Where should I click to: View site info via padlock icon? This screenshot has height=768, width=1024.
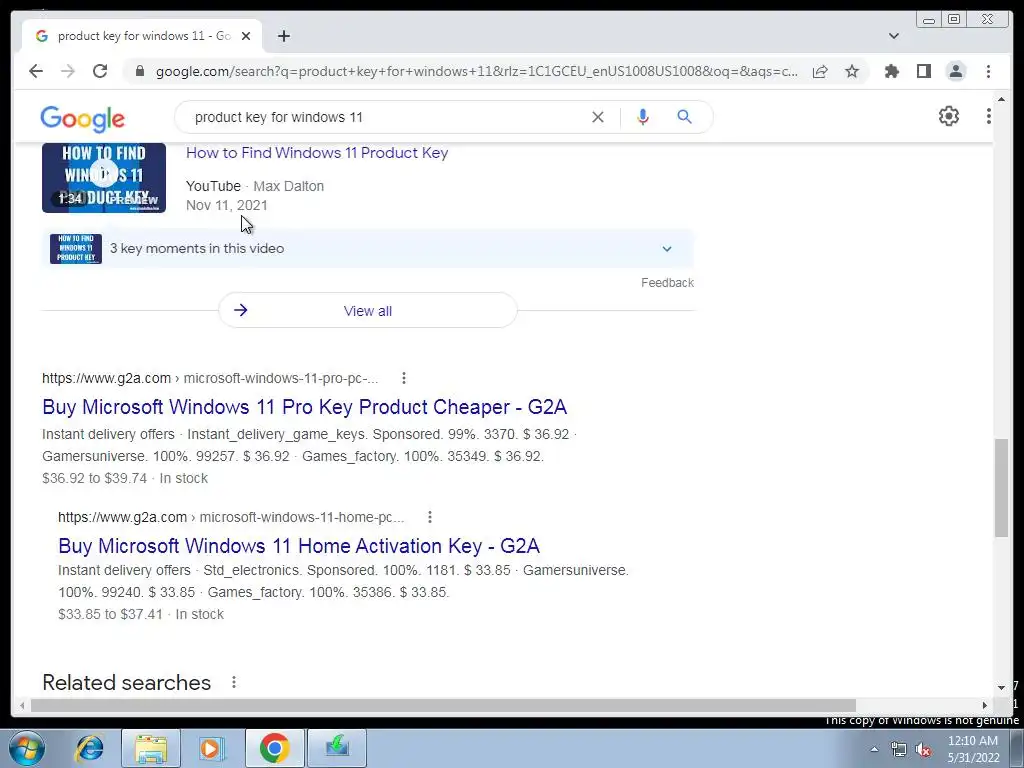click(139, 71)
